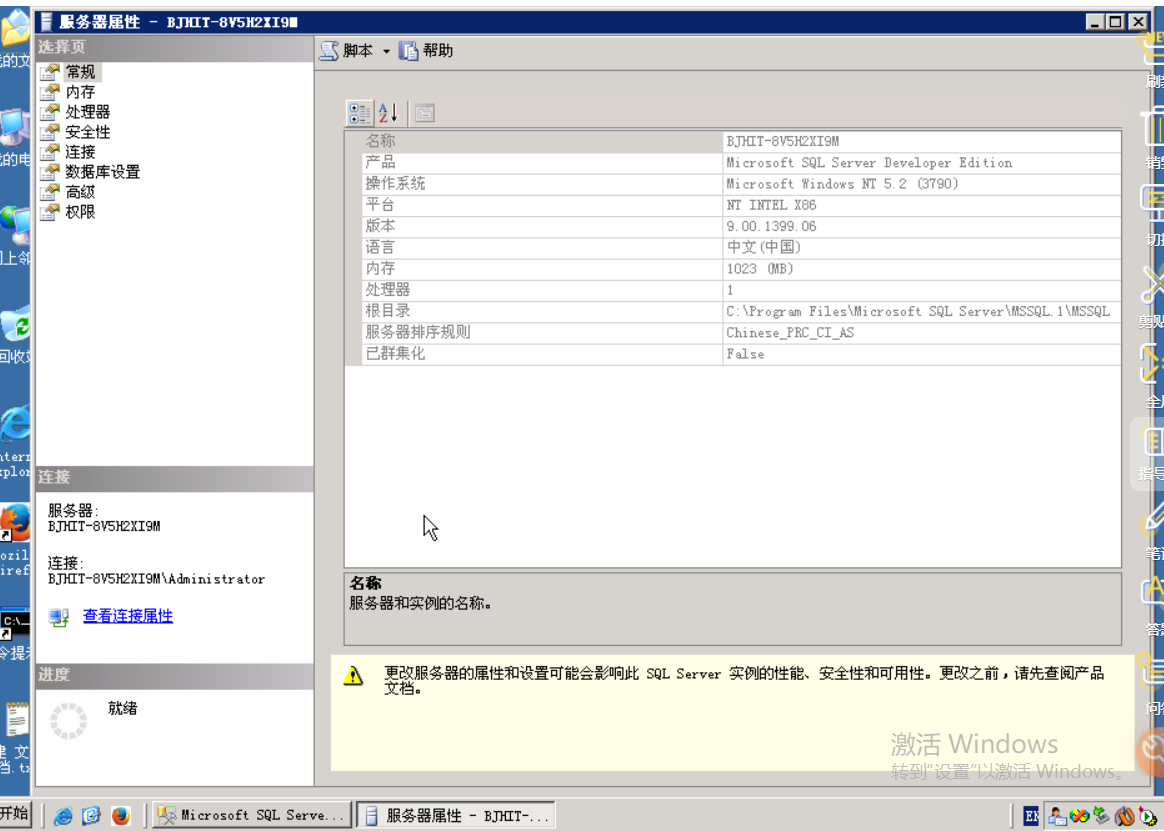Minimize the 服务器属性 window

(1094, 22)
